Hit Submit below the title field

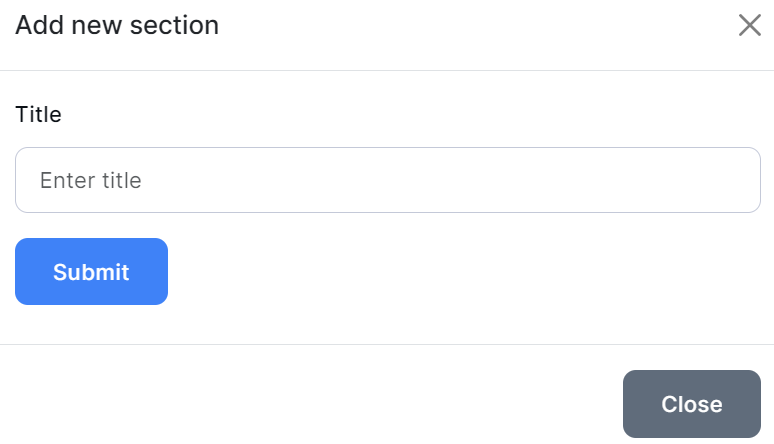91,271
